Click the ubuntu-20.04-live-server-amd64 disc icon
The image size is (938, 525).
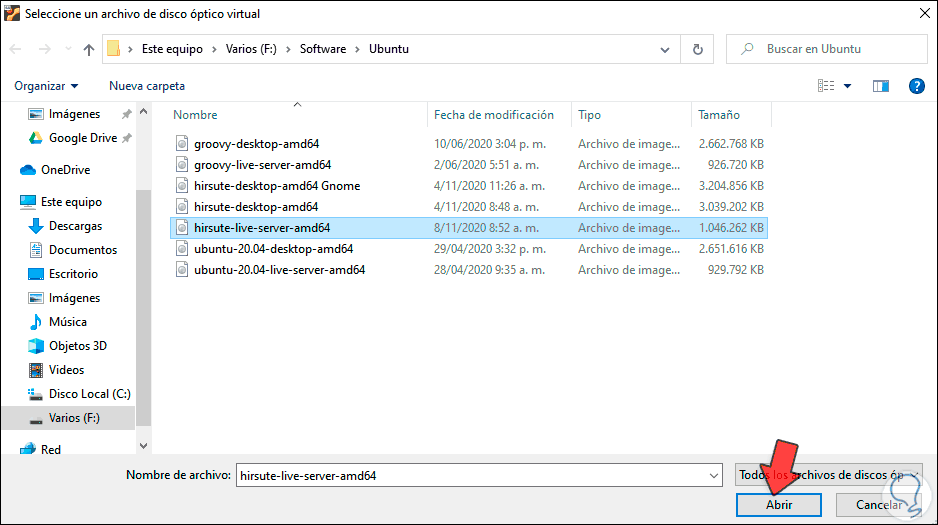point(182,270)
